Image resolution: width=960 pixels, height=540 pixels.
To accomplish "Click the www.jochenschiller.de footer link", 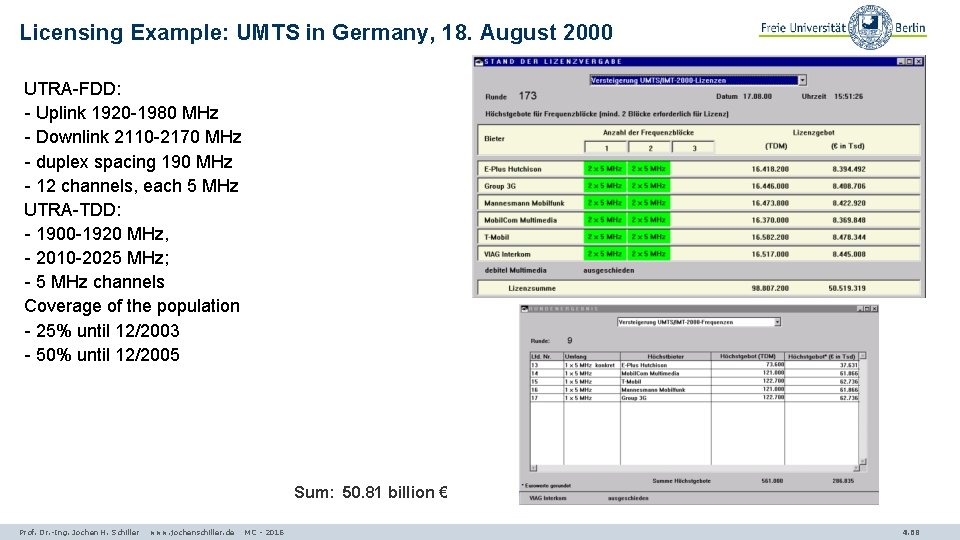I will (x=192, y=533).
